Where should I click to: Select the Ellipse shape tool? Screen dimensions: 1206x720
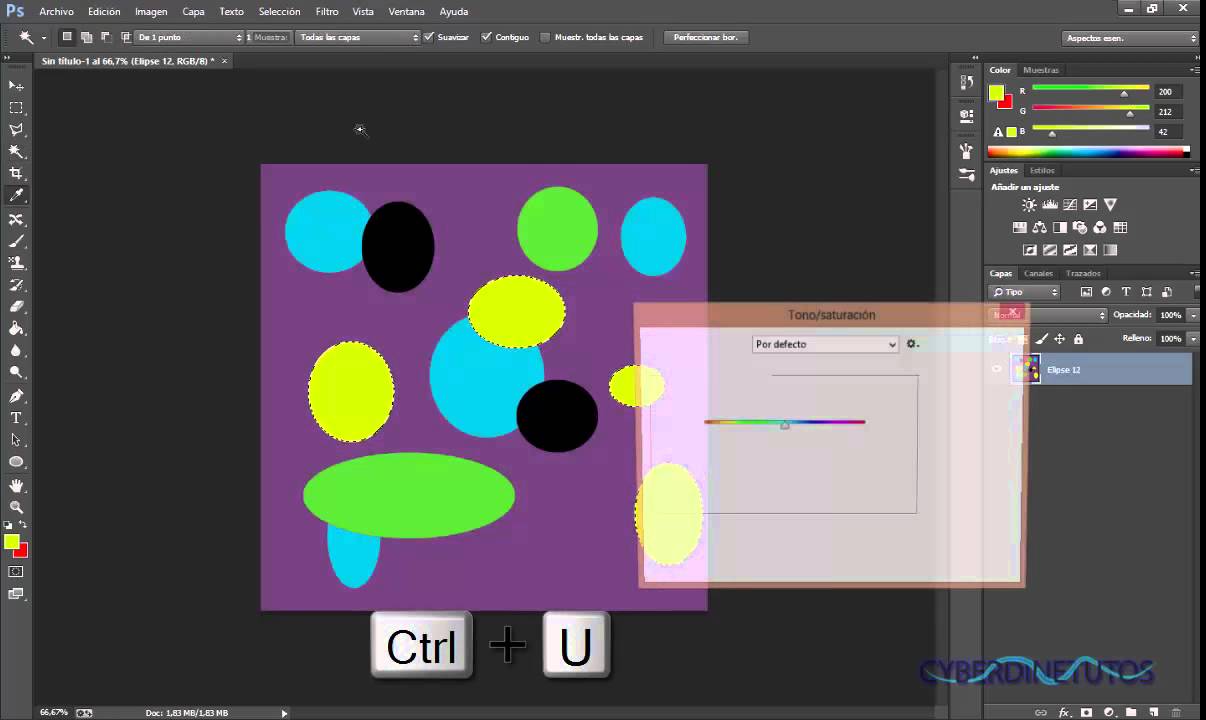[x=16, y=462]
